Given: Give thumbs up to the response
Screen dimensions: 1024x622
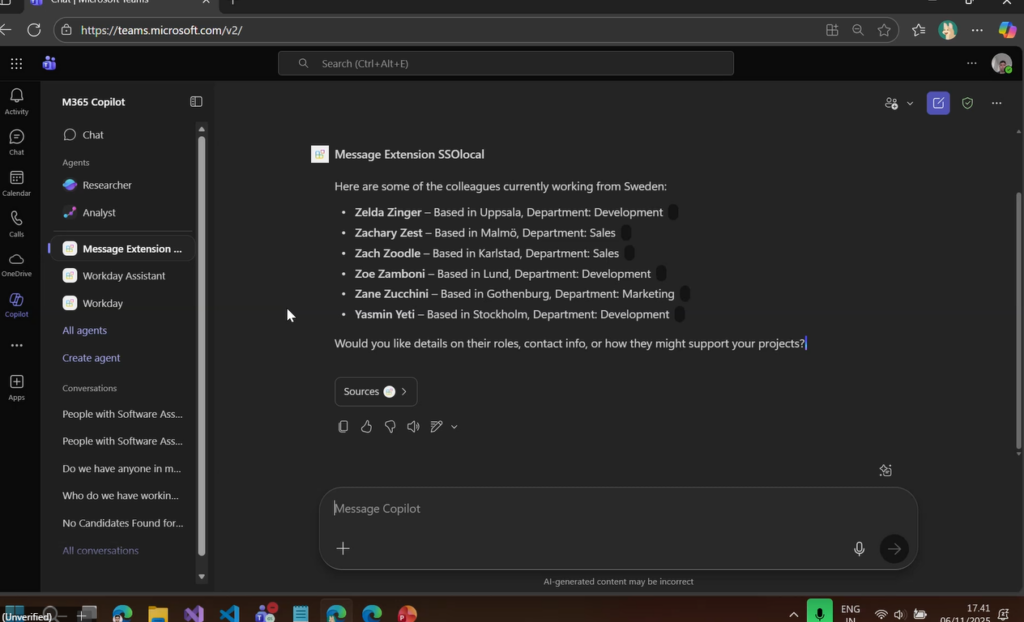Looking at the screenshot, I should (366, 427).
